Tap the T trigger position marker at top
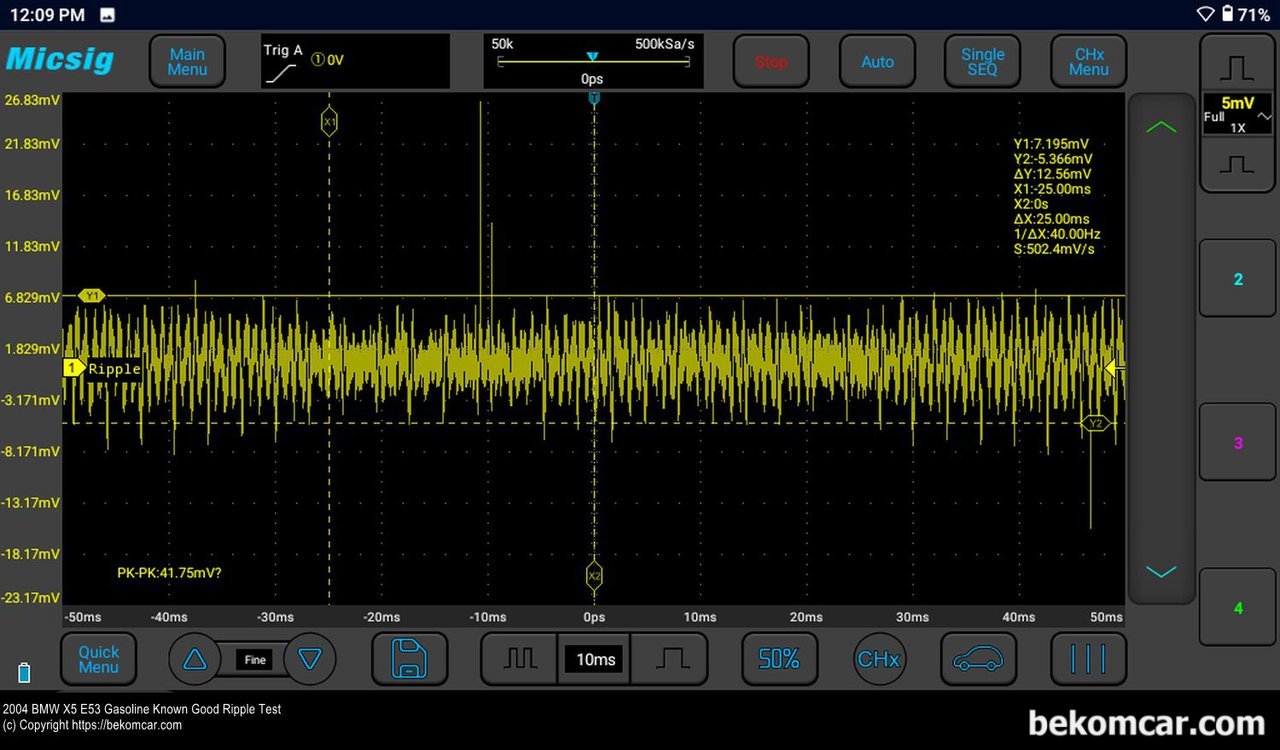 [x=594, y=98]
